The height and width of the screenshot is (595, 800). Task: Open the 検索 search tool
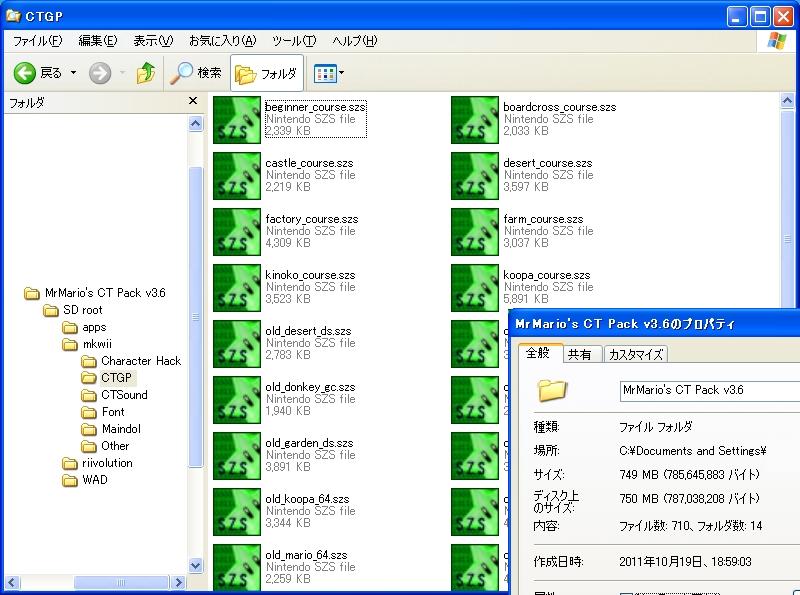[196, 73]
